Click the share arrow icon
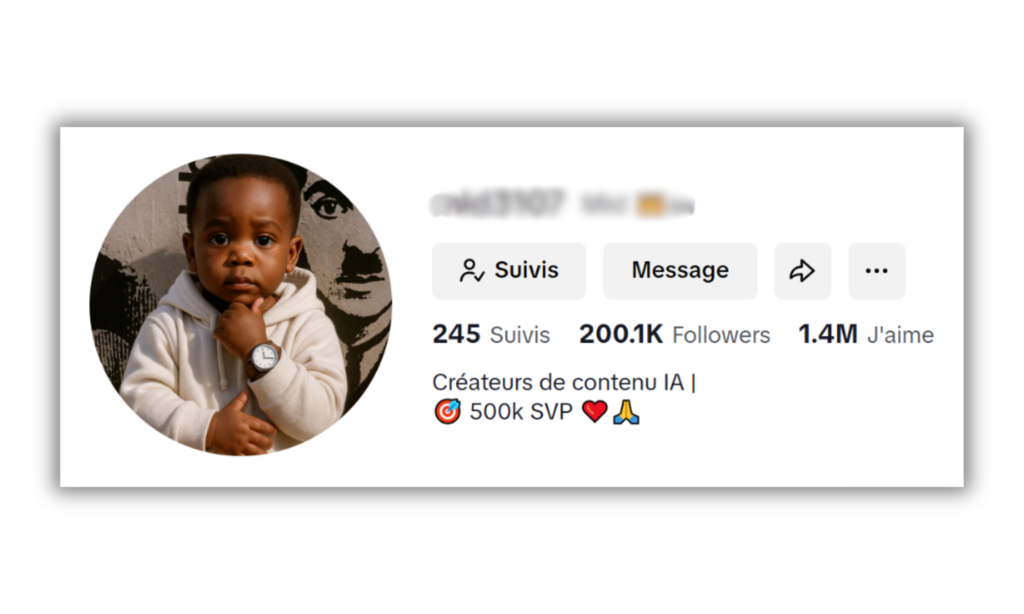Screen dimensions: 1024x614 803,270
